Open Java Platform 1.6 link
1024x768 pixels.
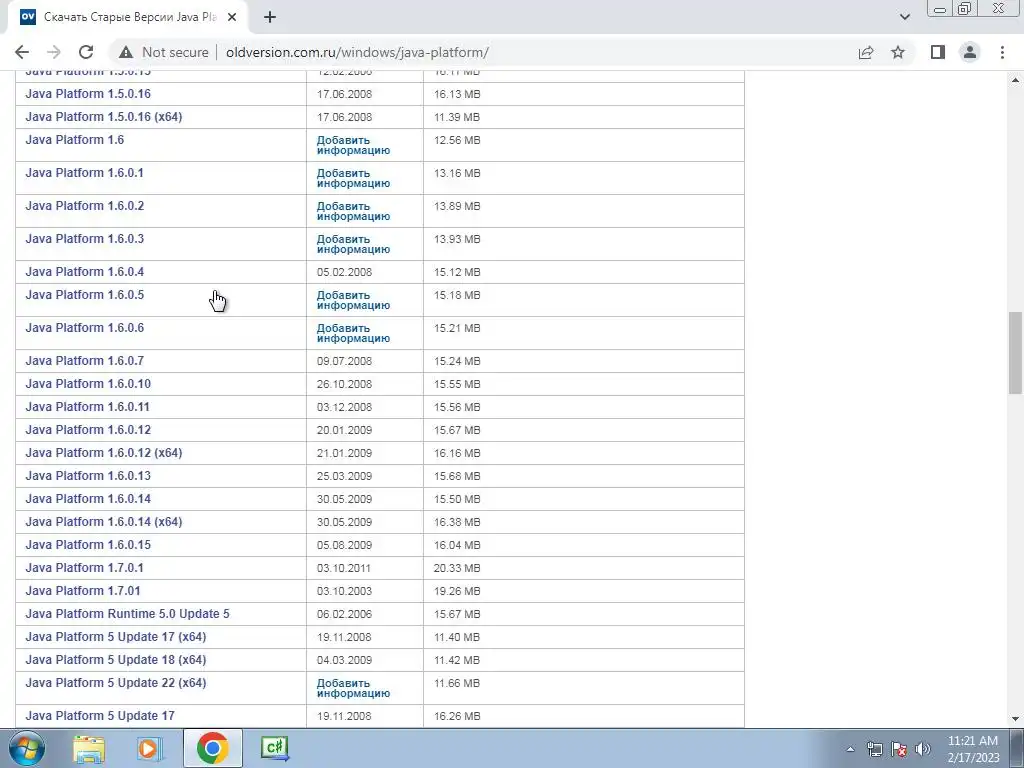click(x=74, y=140)
